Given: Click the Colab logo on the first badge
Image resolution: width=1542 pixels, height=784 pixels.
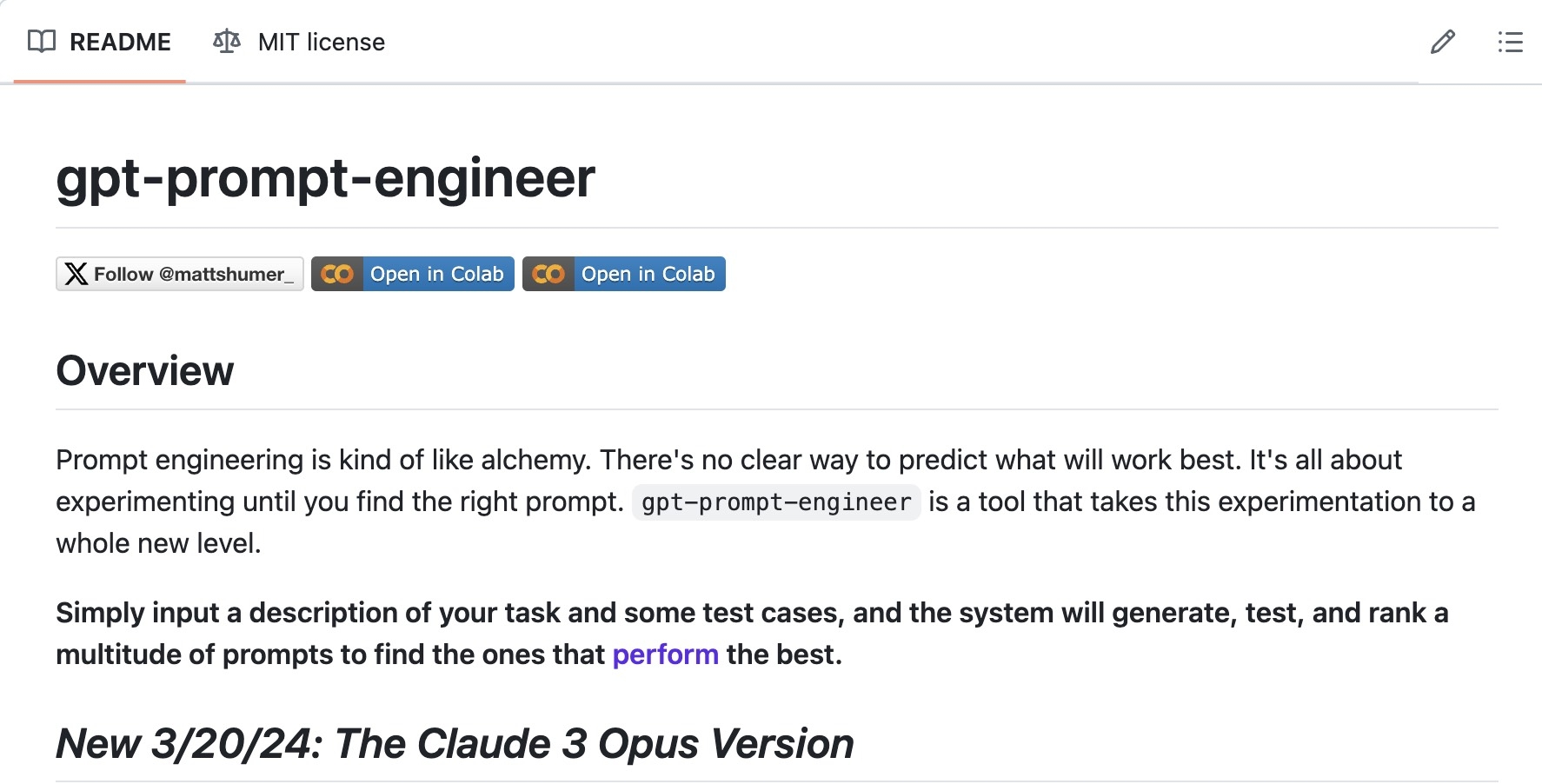Looking at the screenshot, I should 337,274.
